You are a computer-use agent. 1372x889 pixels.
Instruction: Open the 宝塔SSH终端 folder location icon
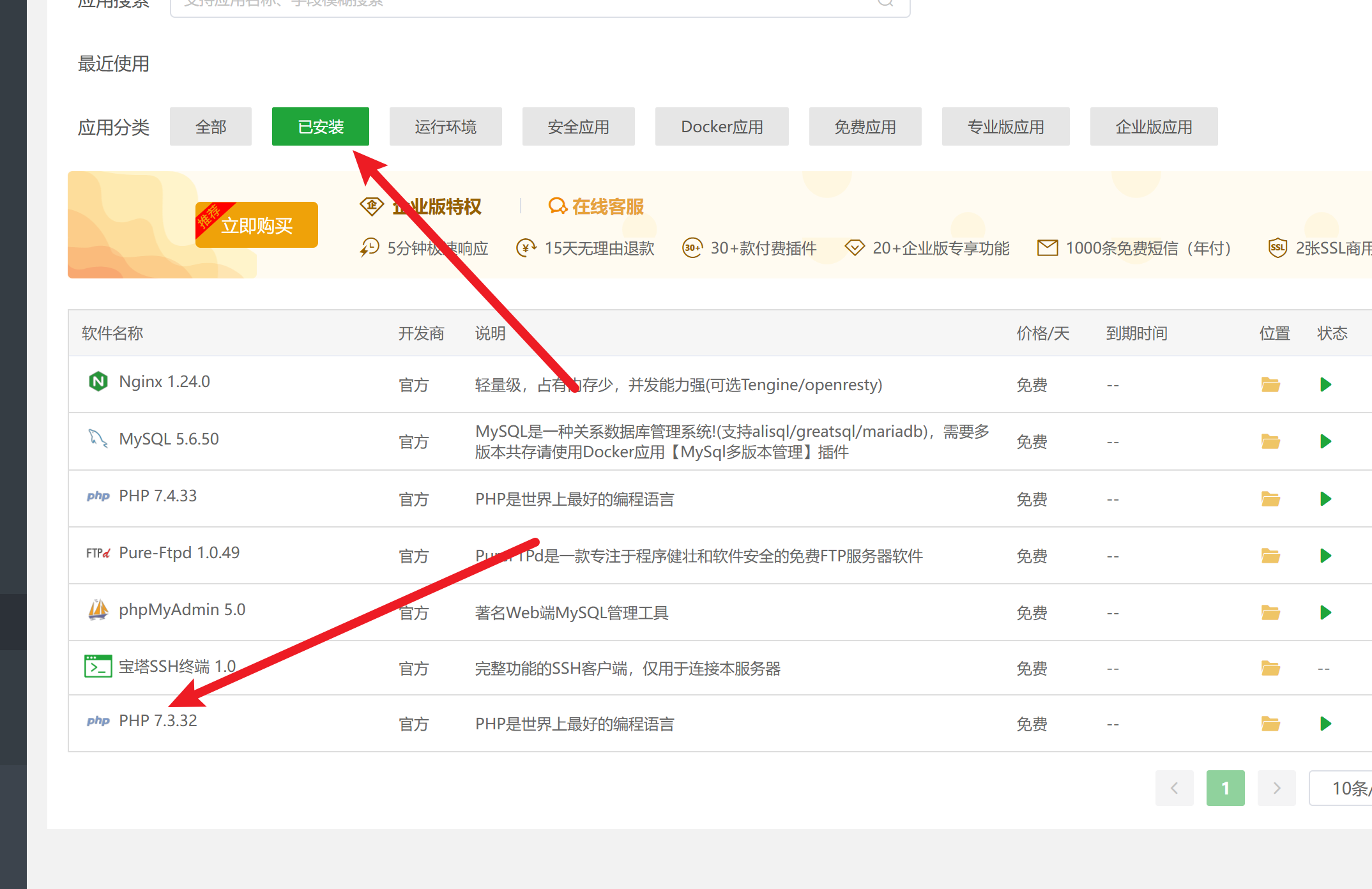pos(1270,668)
